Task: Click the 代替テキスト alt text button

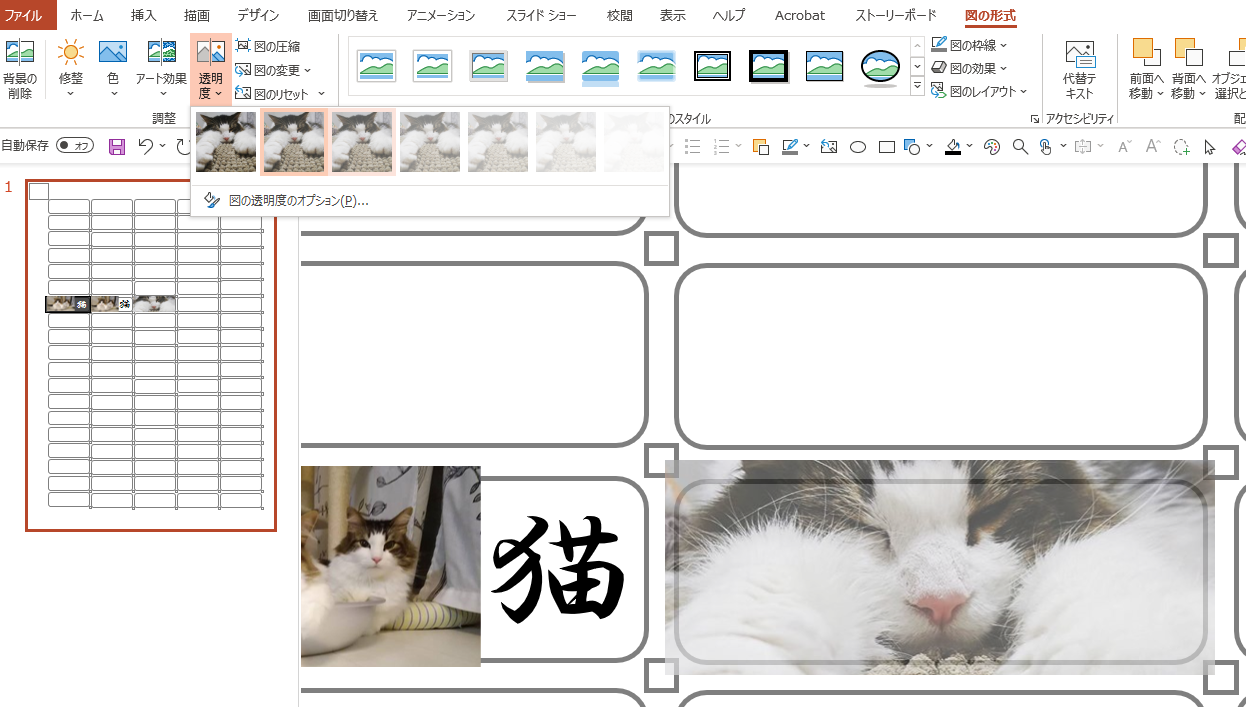Action: pos(1079,70)
